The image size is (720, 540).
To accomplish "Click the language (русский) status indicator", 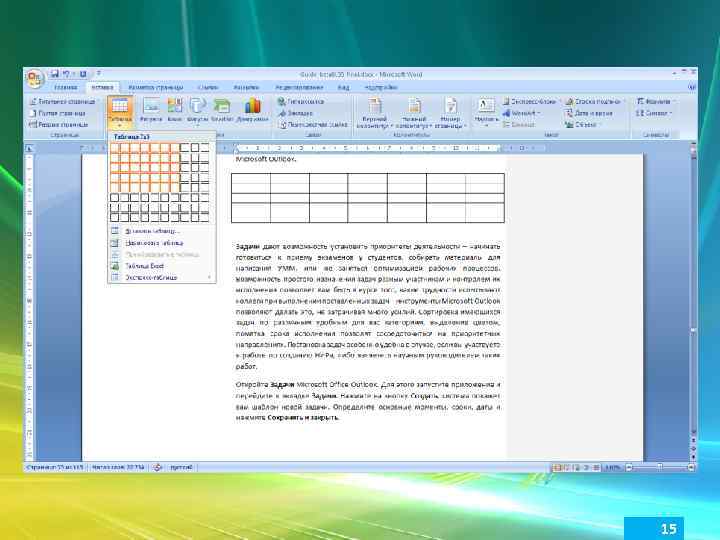I will tap(181, 467).
